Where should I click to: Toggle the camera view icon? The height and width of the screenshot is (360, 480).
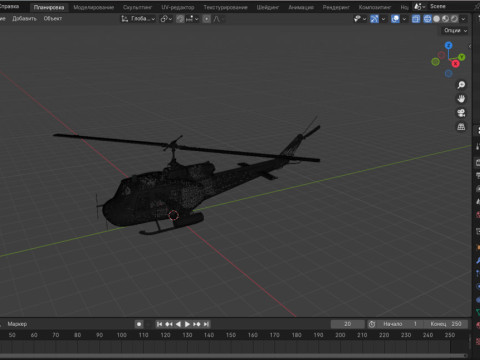tap(461, 113)
